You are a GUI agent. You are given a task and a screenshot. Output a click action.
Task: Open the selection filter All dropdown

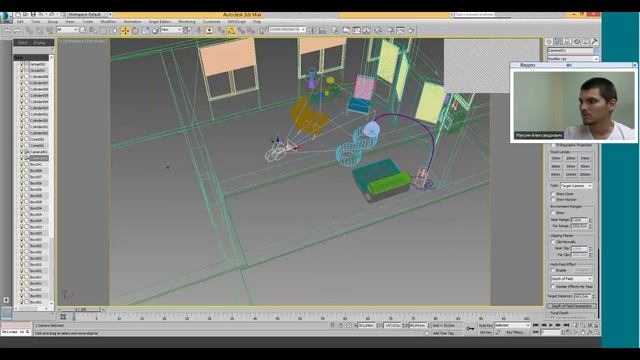(67, 30)
